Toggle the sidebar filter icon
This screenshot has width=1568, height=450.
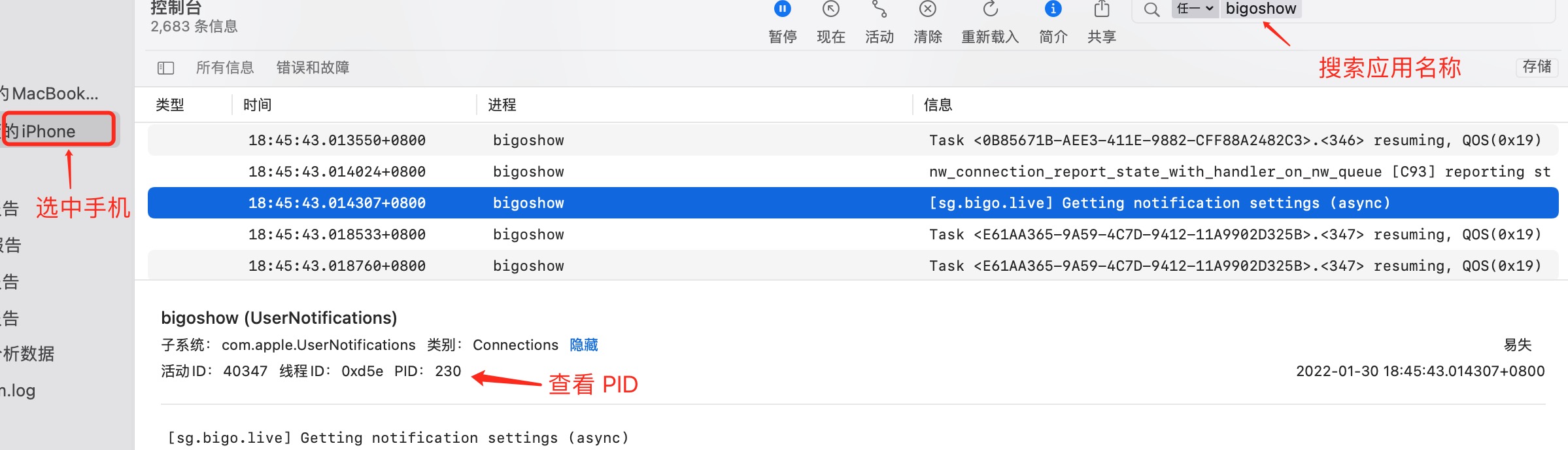click(165, 68)
